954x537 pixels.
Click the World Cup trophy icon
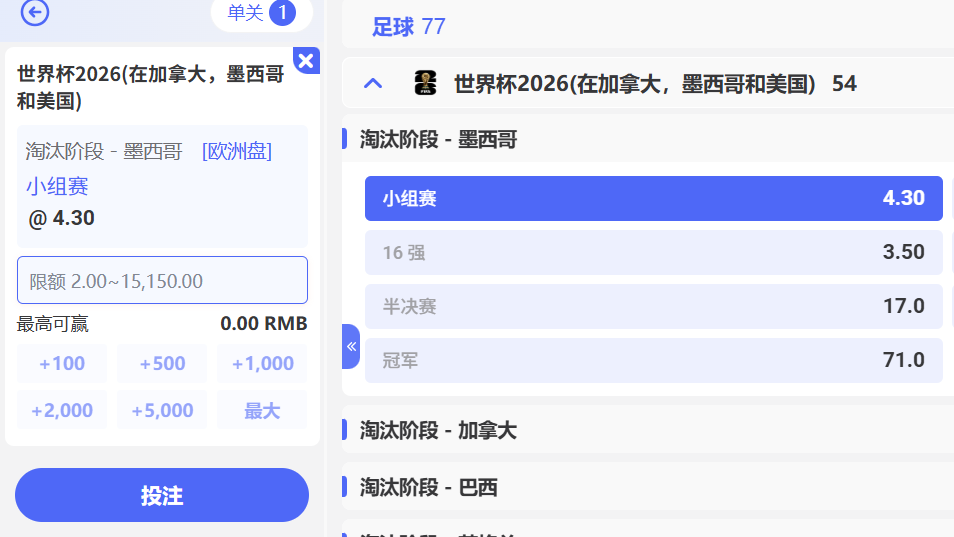click(425, 83)
